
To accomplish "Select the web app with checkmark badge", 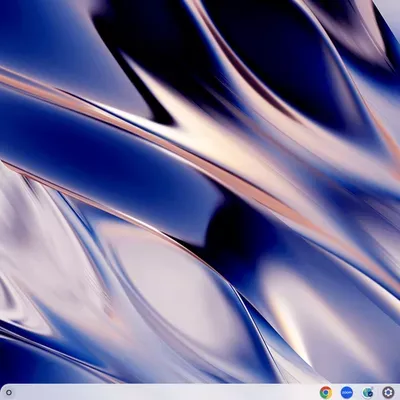I will tap(367, 392).
